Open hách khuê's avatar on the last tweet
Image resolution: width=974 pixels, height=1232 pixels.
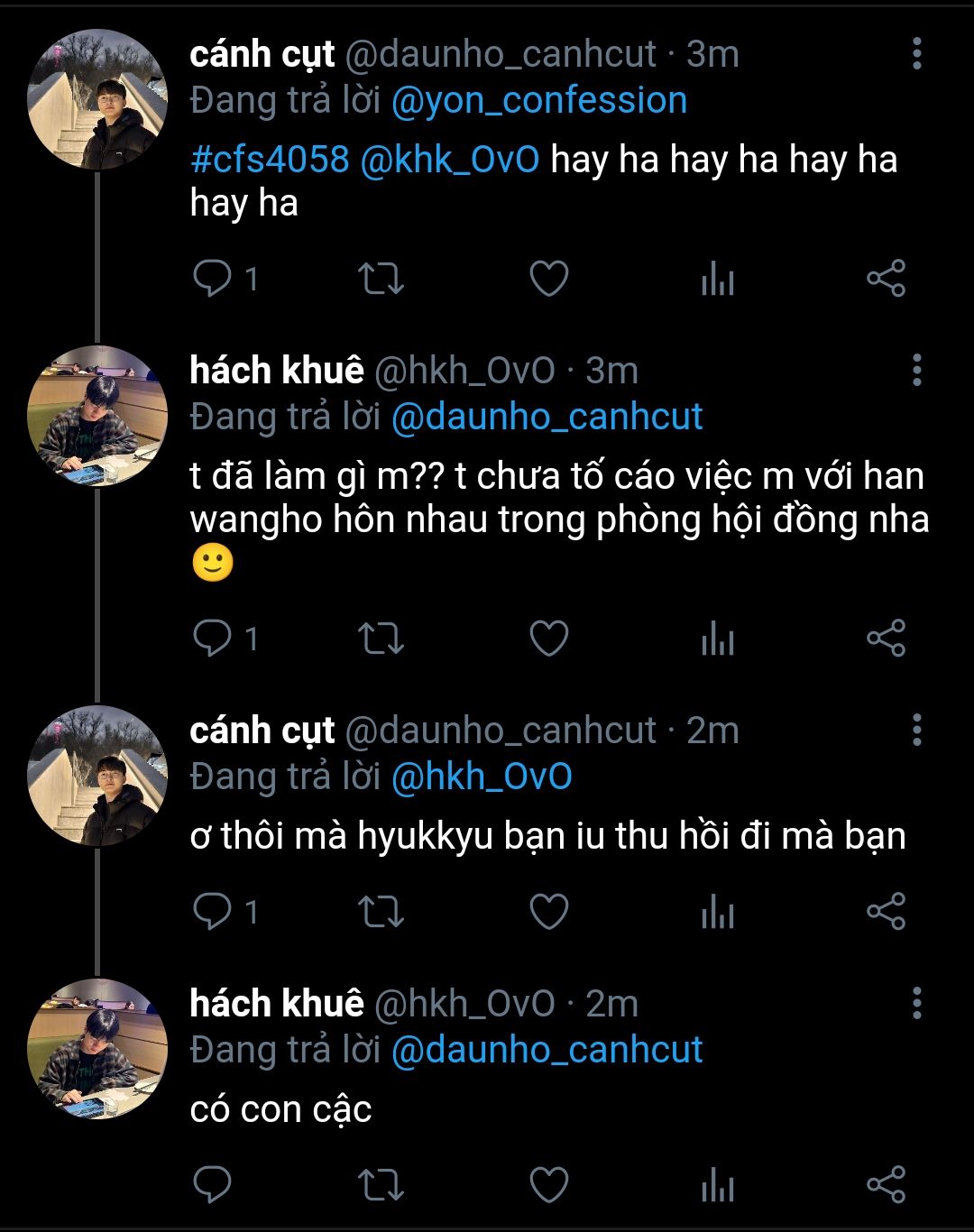point(97,1048)
